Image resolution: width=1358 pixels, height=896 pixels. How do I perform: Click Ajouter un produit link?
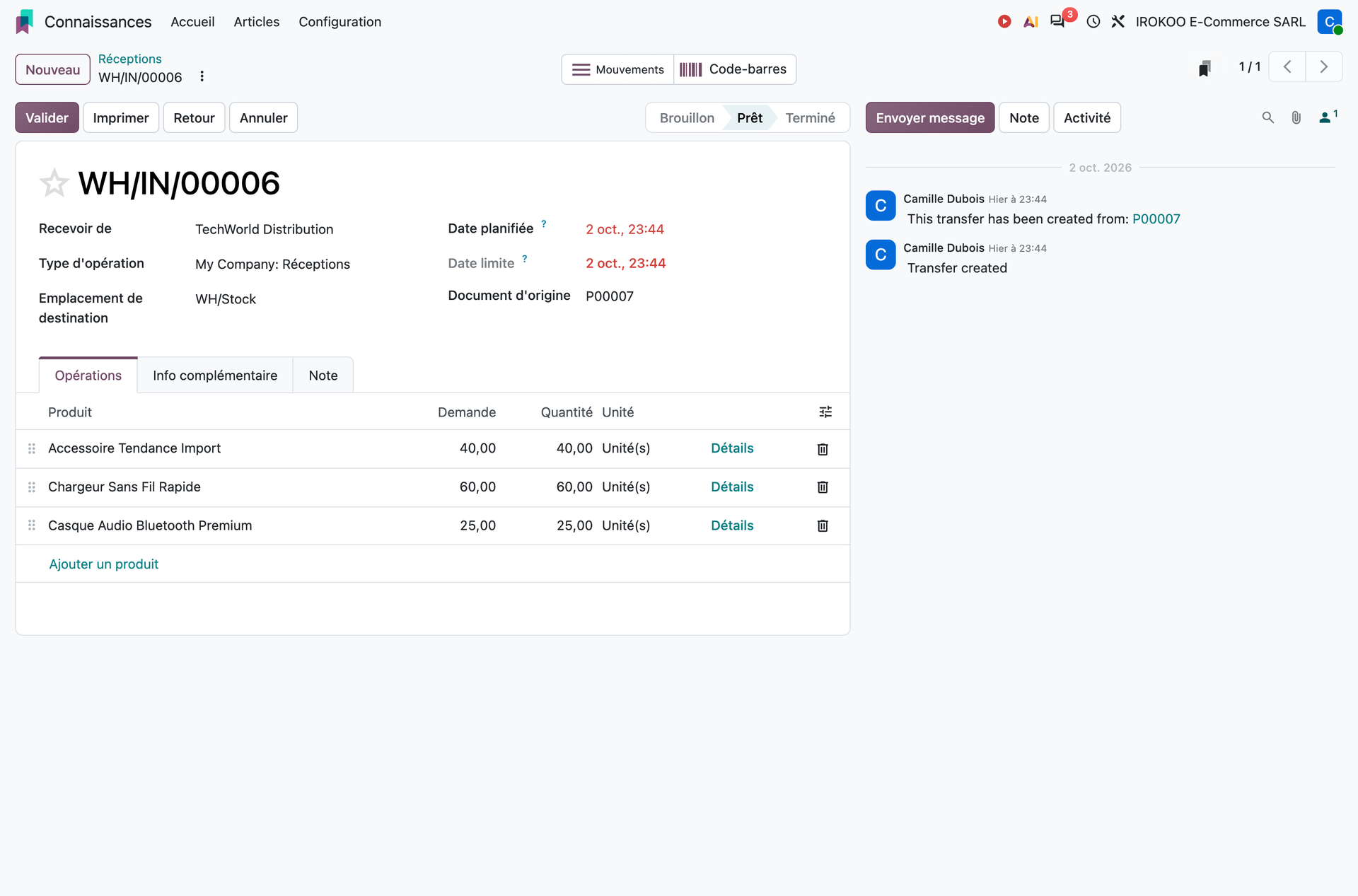pyautogui.click(x=104, y=564)
